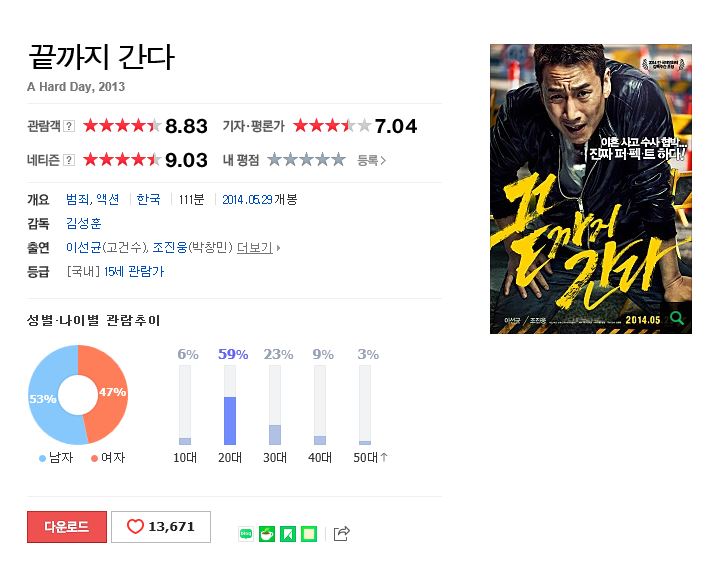Screen dimensions: 721x581
Task: Open the actor 조진웅 link
Action: [x=170, y=248]
